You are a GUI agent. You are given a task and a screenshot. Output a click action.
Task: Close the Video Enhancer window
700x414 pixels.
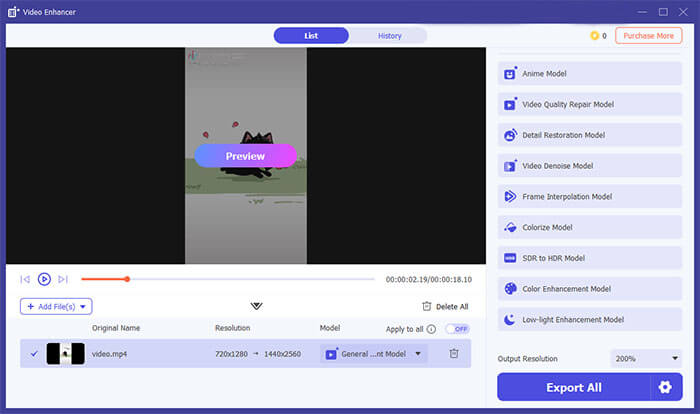(x=683, y=12)
